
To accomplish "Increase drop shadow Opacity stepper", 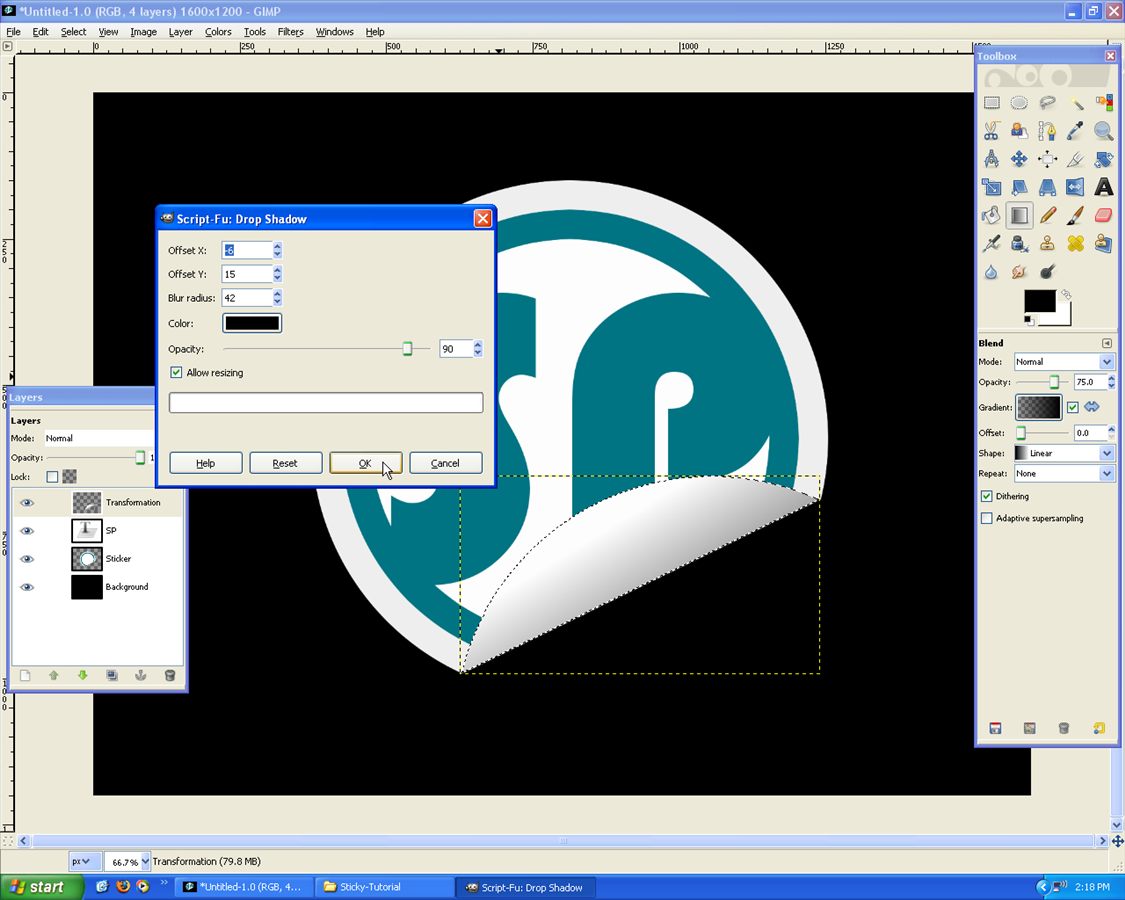I will tap(478, 344).
